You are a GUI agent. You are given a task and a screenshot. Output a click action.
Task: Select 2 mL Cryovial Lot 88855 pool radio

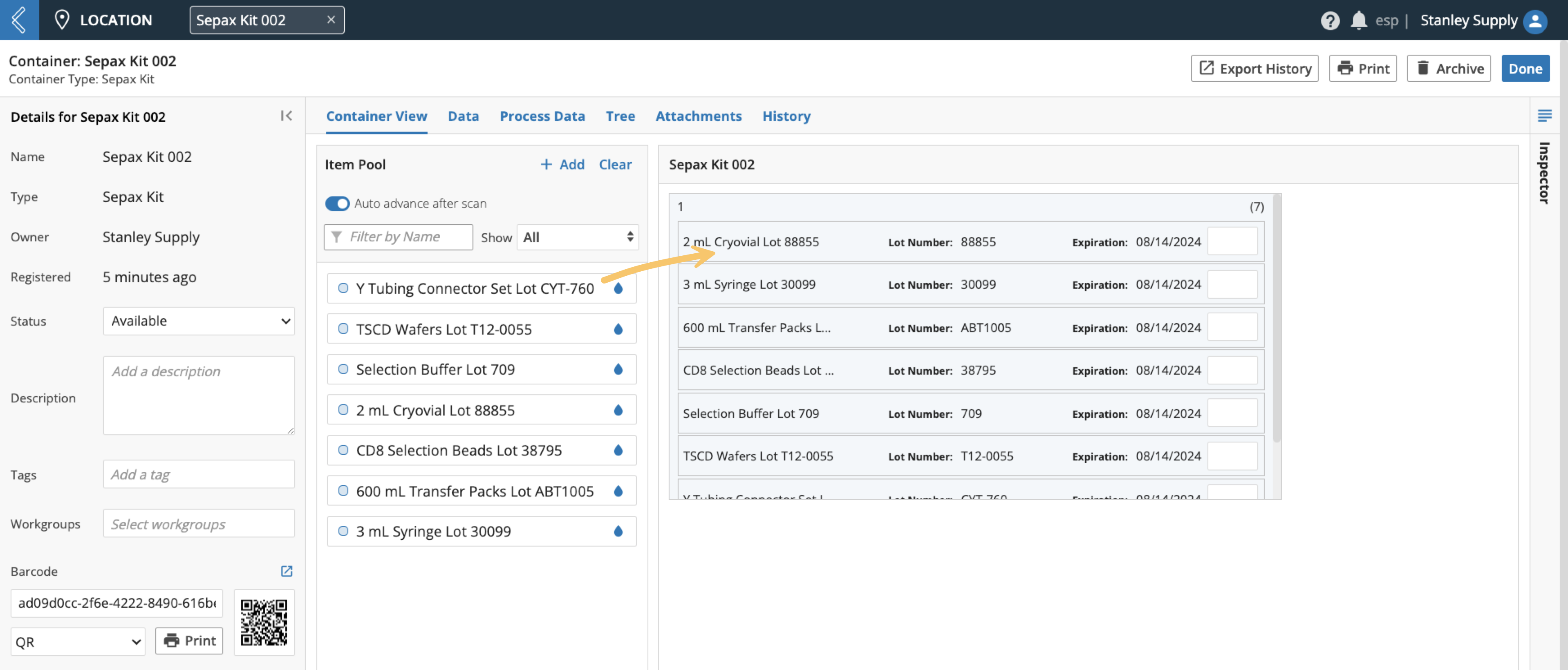pyautogui.click(x=343, y=409)
